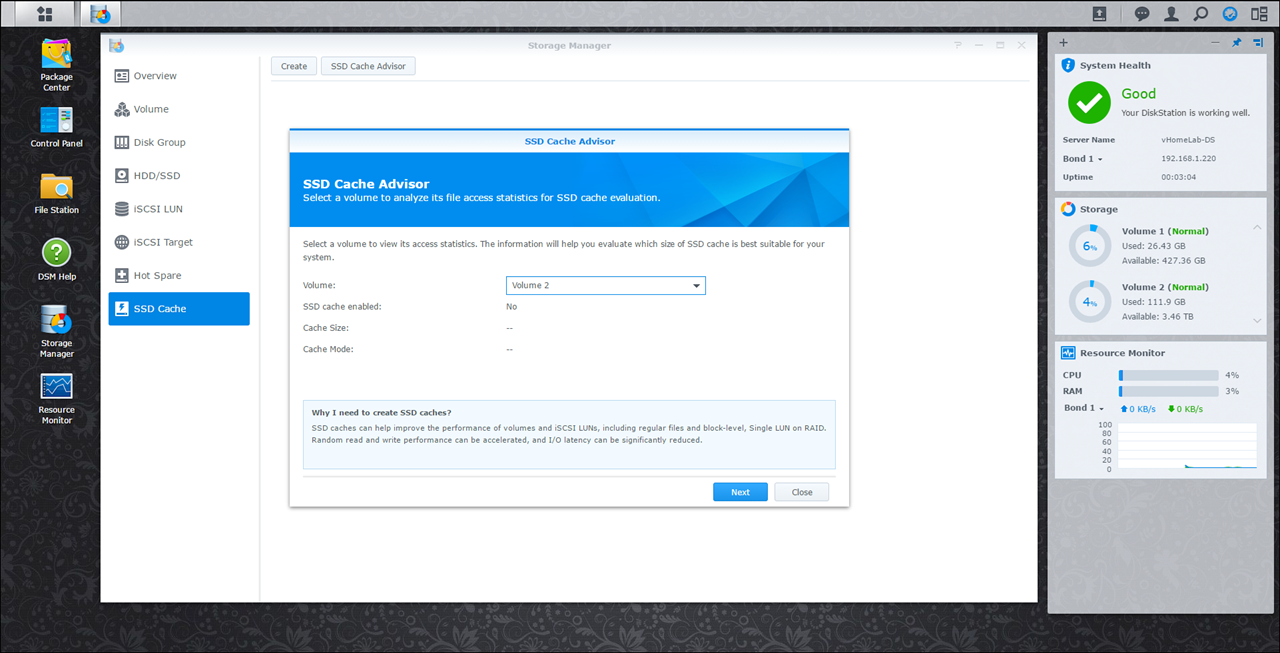Click the upload queue icon in taskbar
1280x653 pixels.
[1099, 14]
